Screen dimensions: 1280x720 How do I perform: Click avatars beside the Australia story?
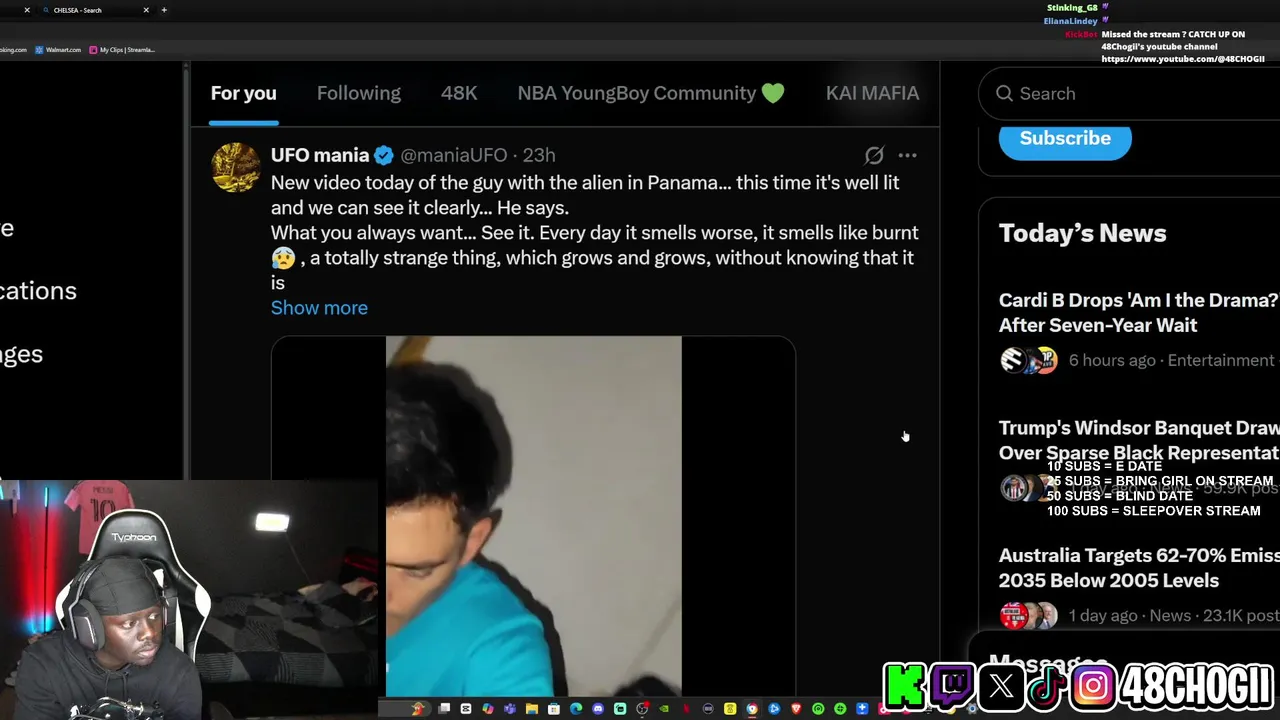tap(1029, 615)
